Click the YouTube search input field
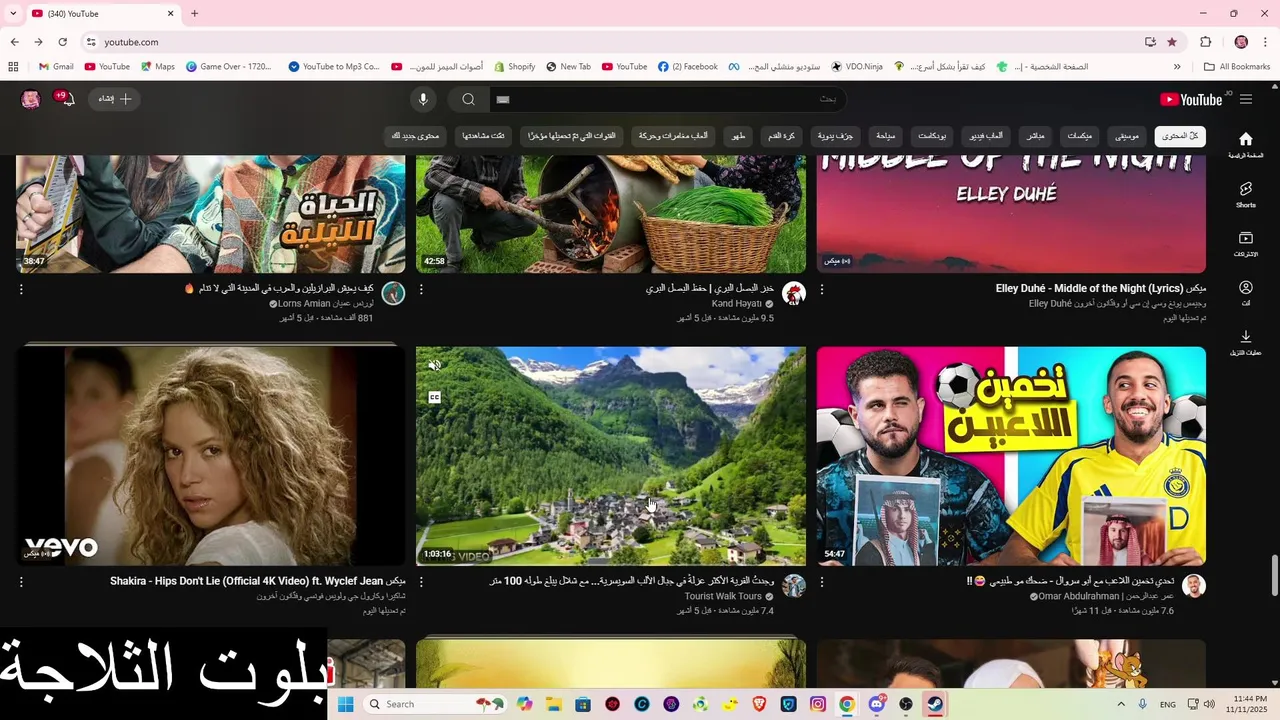 [x=668, y=99]
